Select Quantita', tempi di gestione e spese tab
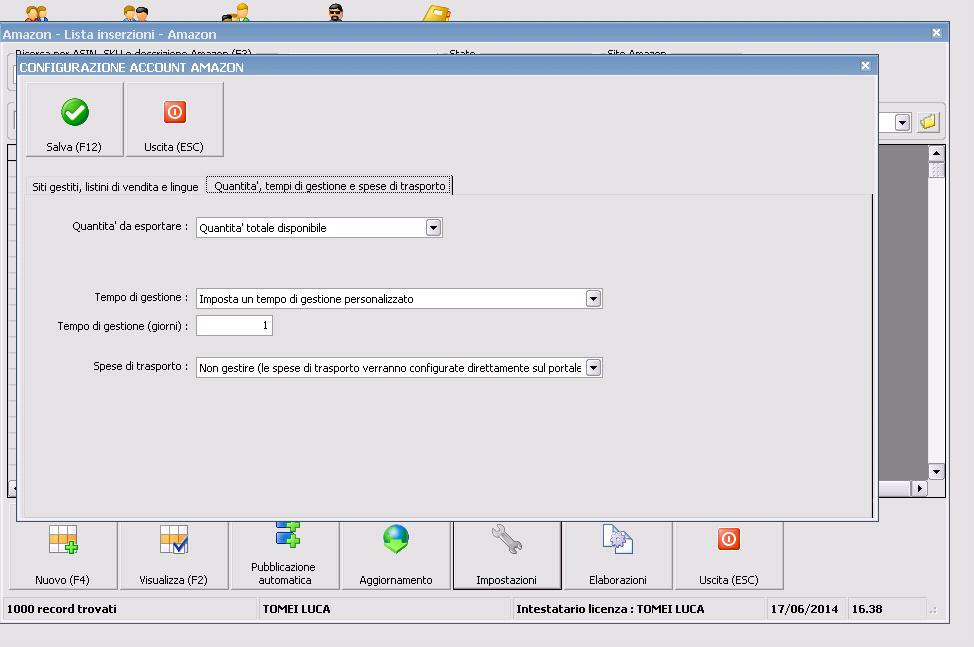The width and height of the screenshot is (974, 647). (x=329, y=186)
